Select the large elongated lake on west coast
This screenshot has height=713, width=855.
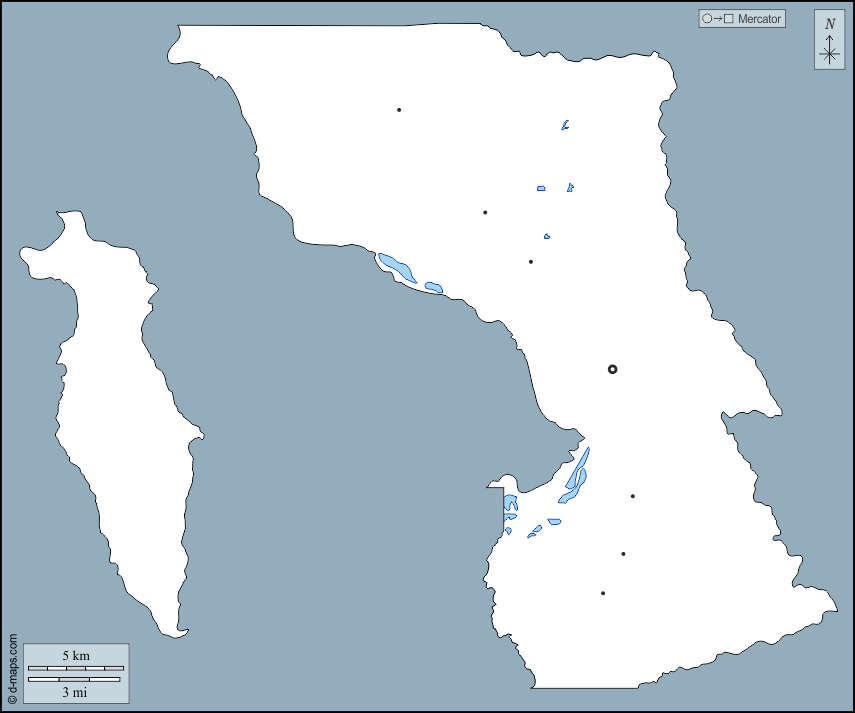(396, 268)
